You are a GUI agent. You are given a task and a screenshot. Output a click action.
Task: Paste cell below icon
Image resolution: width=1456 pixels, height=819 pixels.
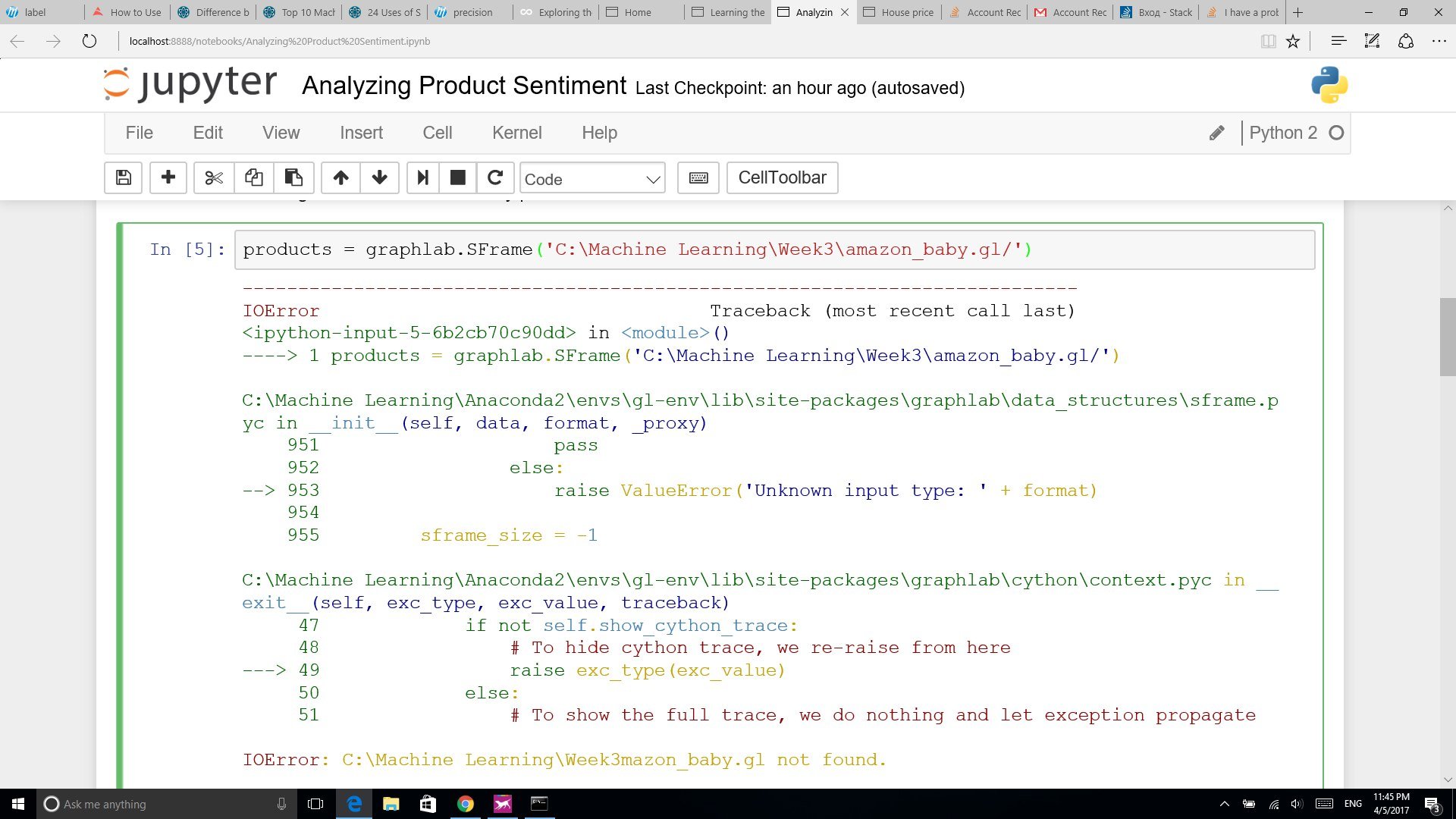point(293,177)
